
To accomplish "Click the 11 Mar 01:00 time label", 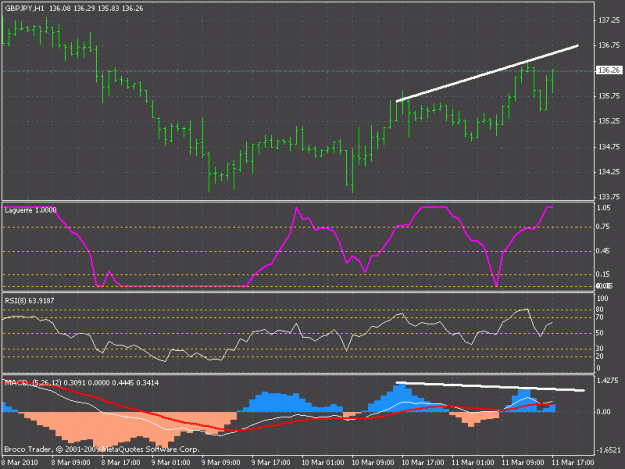I will click(473, 462).
